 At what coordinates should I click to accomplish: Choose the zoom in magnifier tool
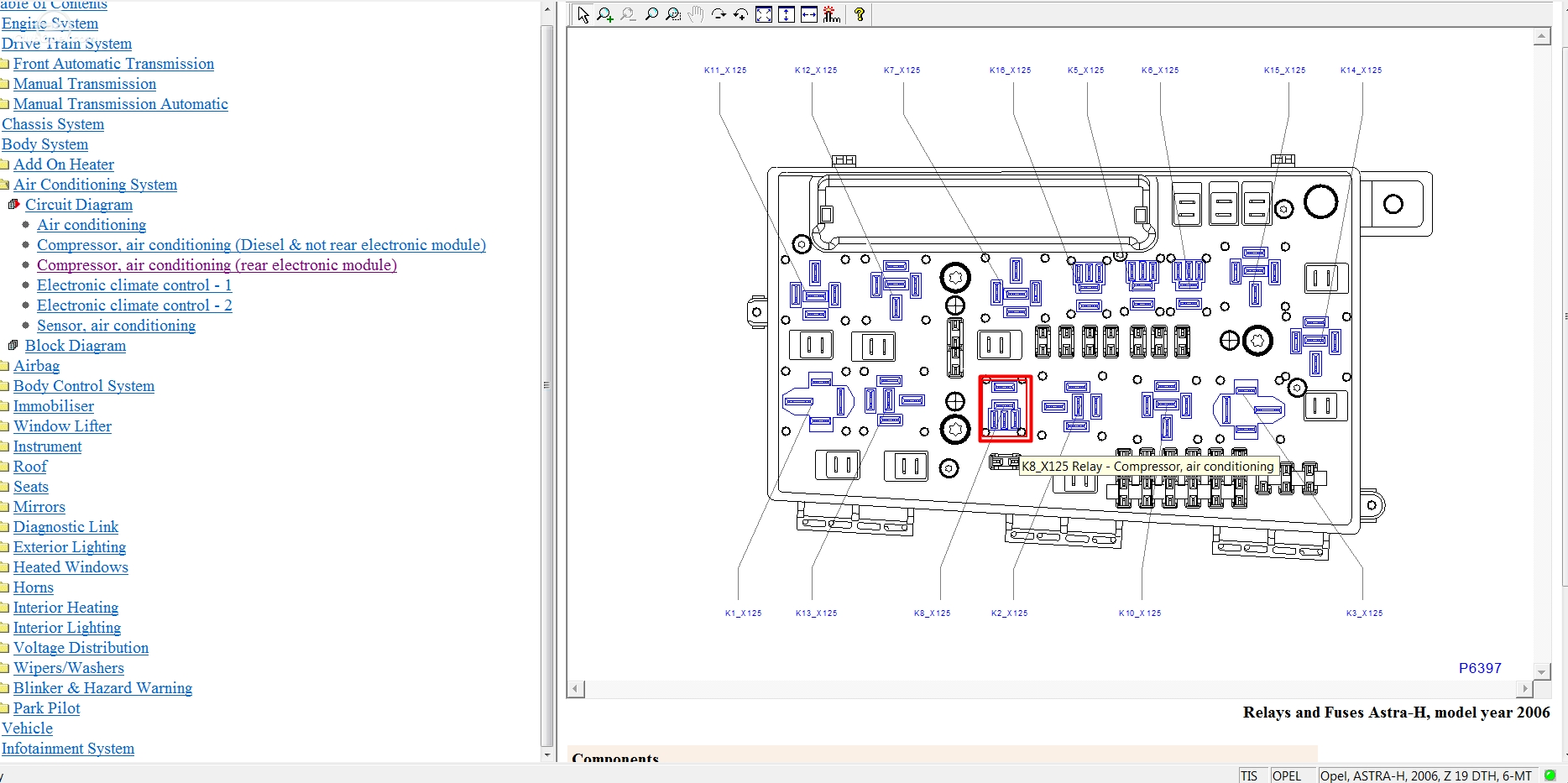(x=605, y=15)
